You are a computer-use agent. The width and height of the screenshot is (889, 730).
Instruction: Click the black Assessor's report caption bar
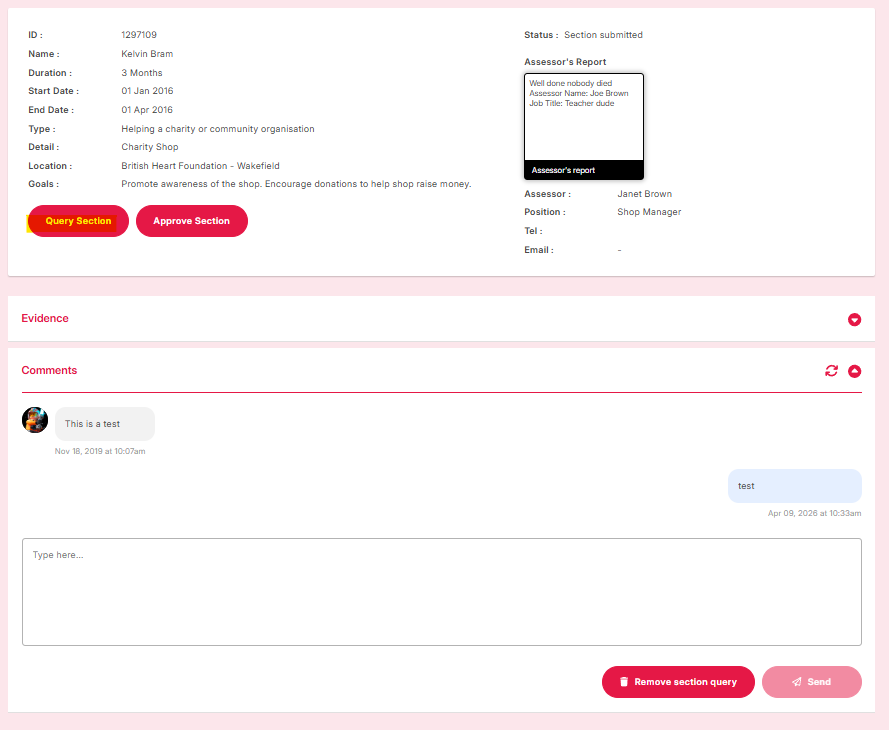point(583,170)
